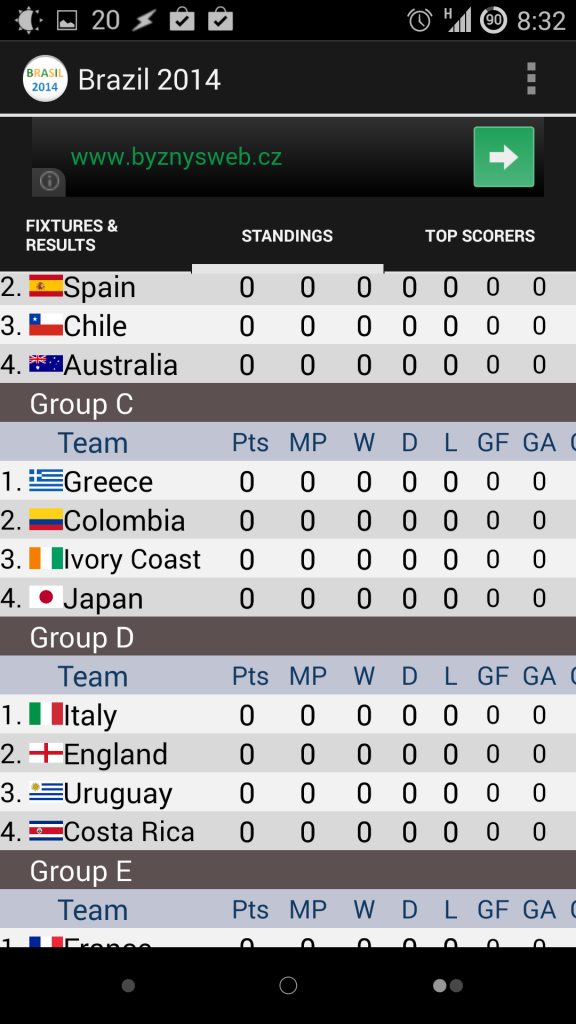Tap the Costa Rica flag icon
This screenshot has height=1024, width=576.
(46, 831)
